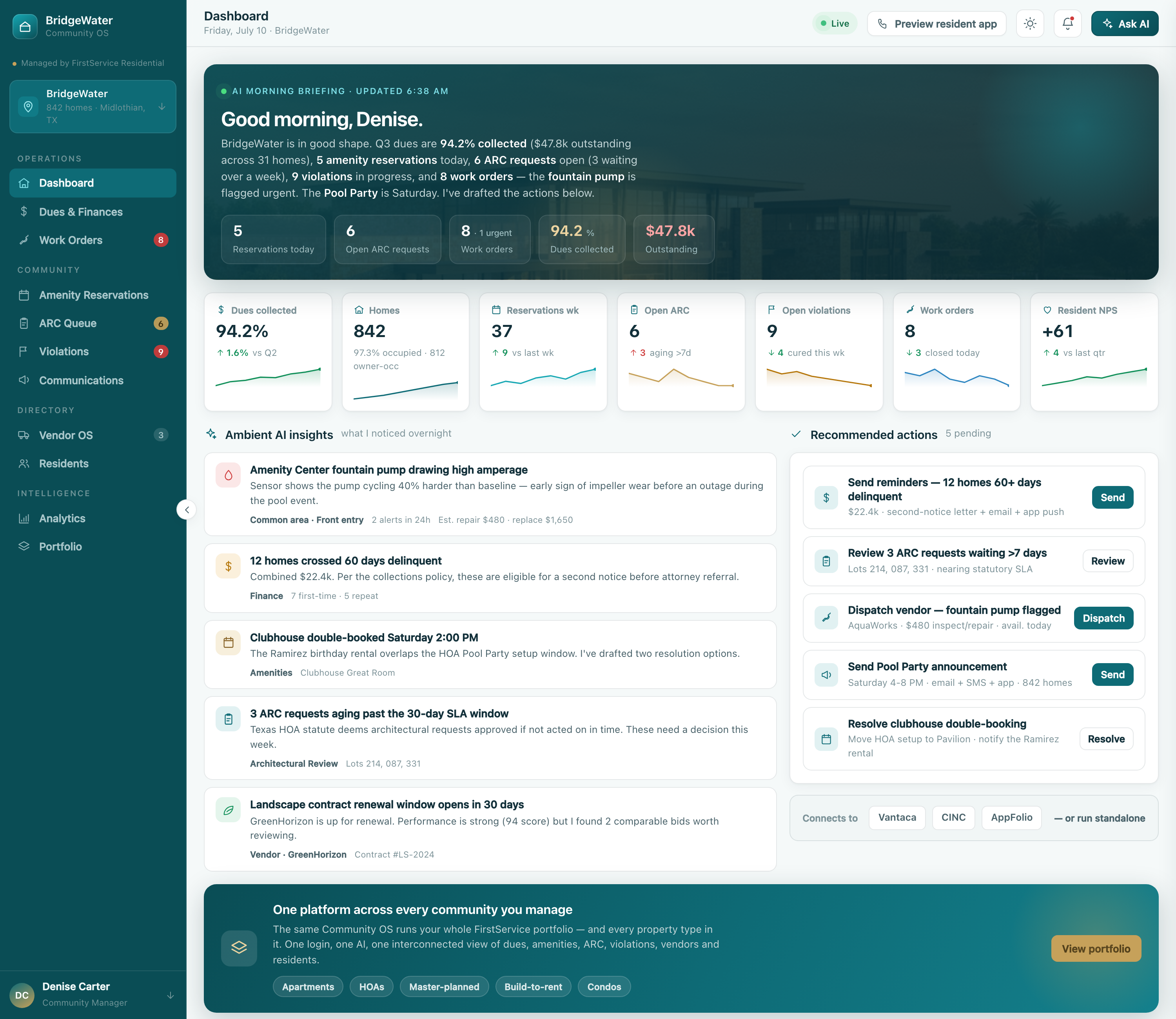Image resolution: width=1176 pixels, height=1019 pixels.
Task: Click the red 9 badge on Violations
Action: click(x=160, y=352)
